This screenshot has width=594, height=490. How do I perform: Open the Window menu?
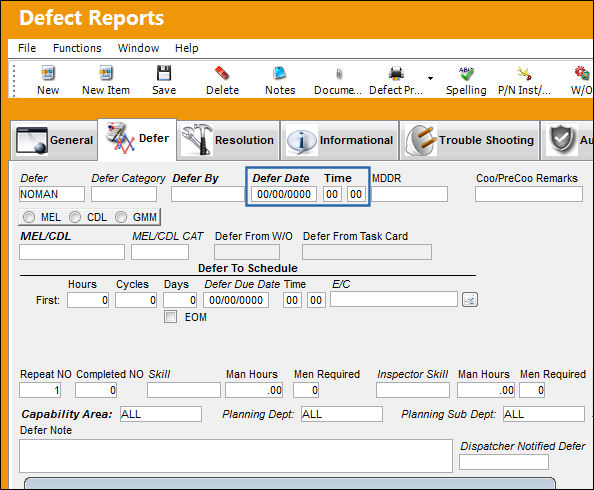[x=138, y=48]
